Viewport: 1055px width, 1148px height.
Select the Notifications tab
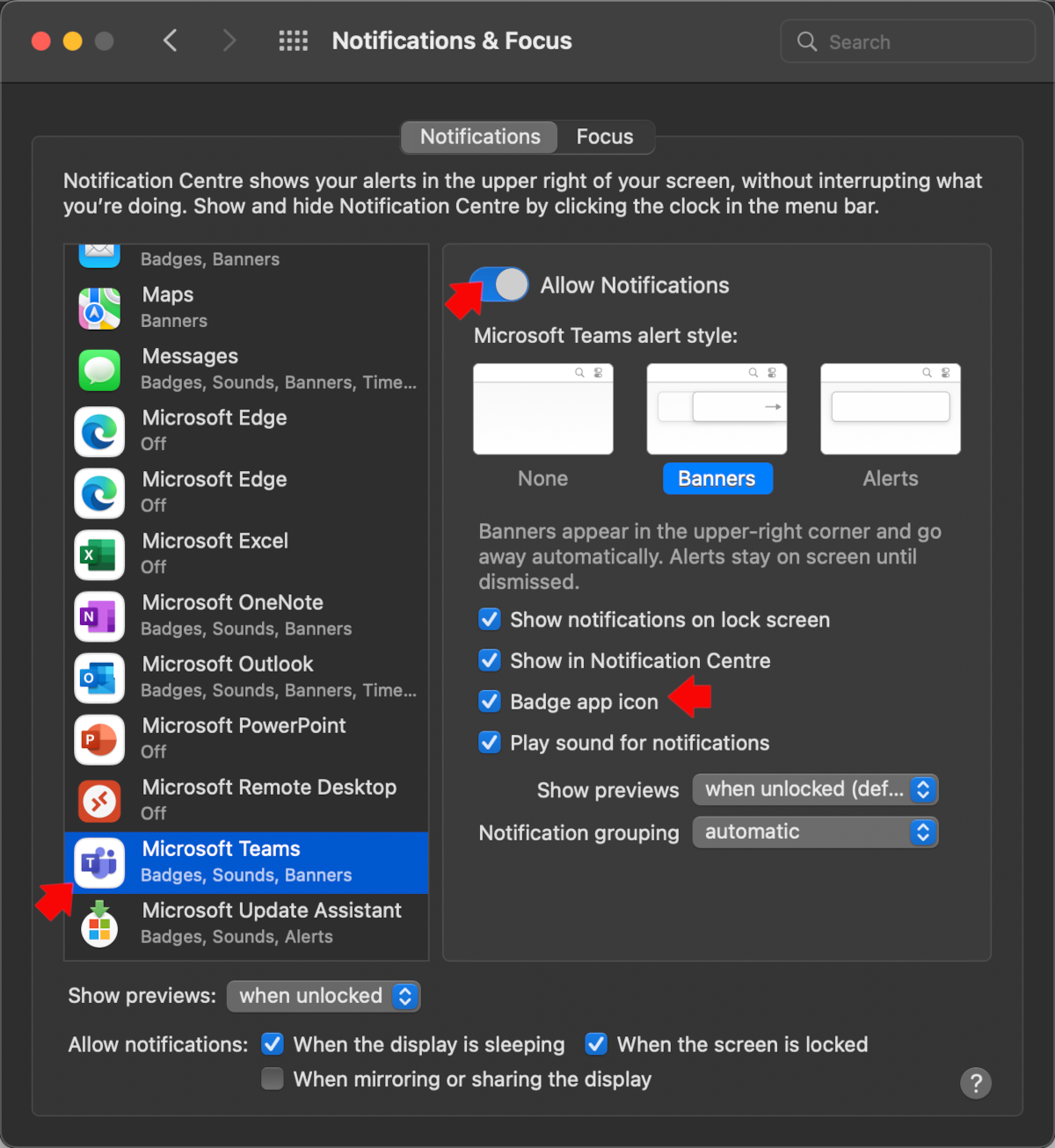[x=480, y=137]
